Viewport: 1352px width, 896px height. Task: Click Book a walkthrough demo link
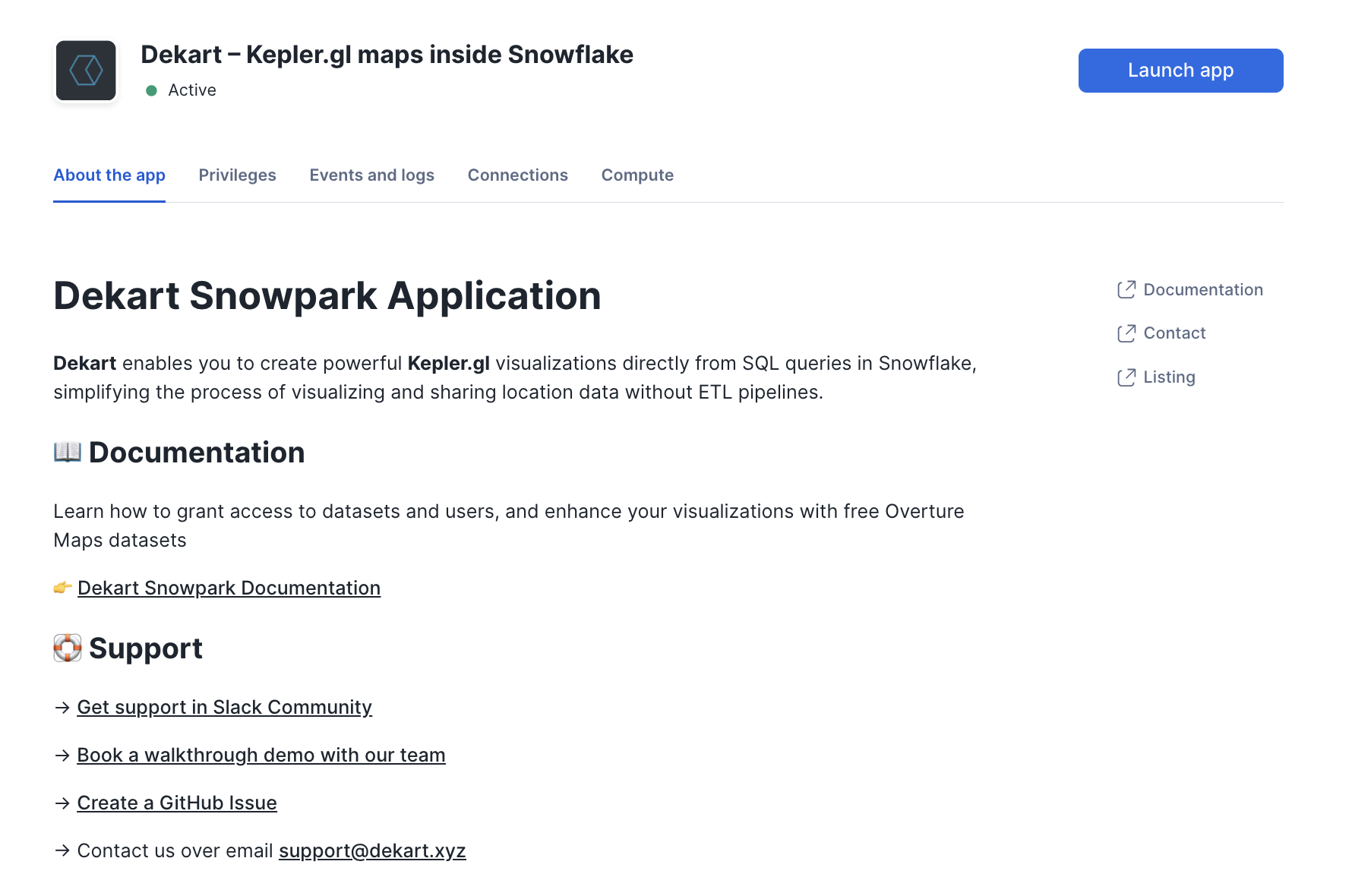click(x=261, y=756)
